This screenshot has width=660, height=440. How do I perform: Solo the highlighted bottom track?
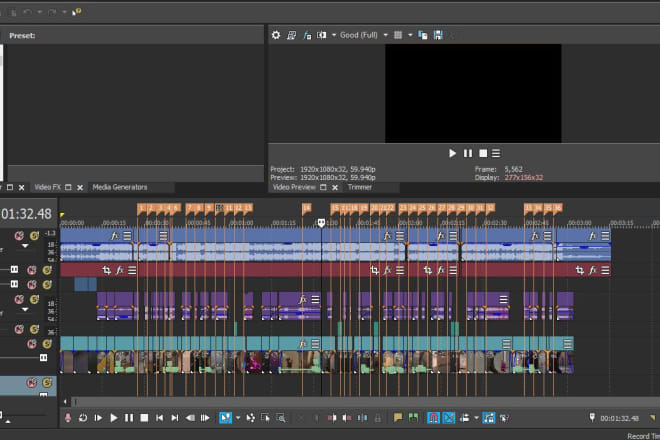[47, 383]
